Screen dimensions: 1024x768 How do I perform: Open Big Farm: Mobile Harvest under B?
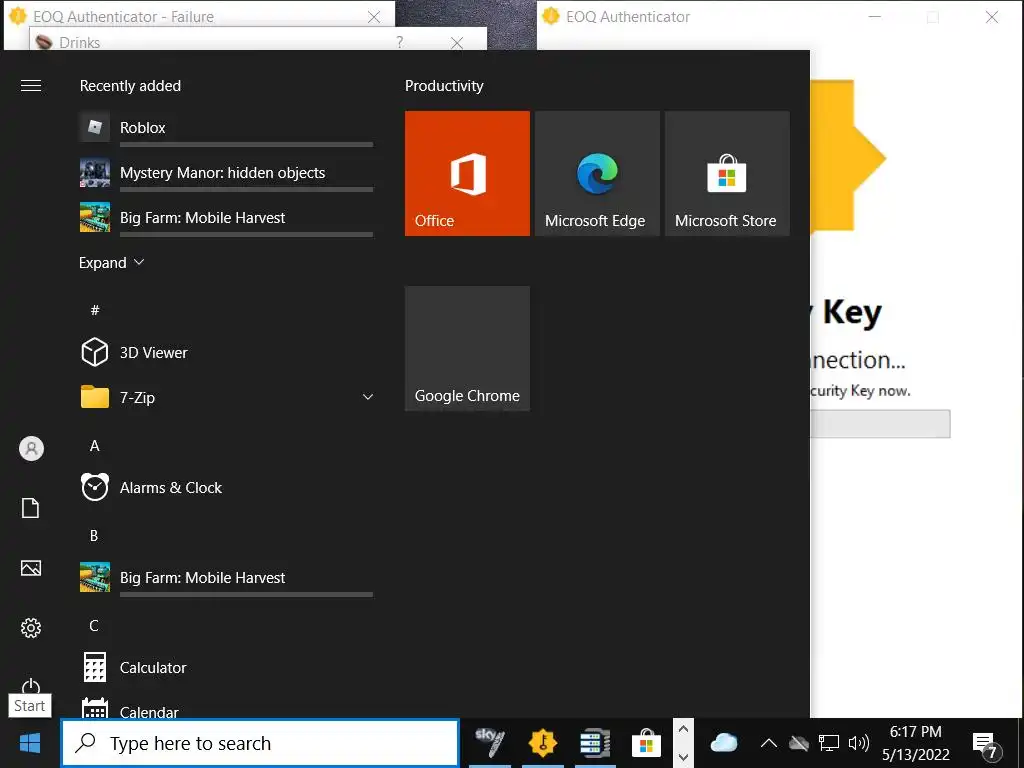(x=226, y=578)
